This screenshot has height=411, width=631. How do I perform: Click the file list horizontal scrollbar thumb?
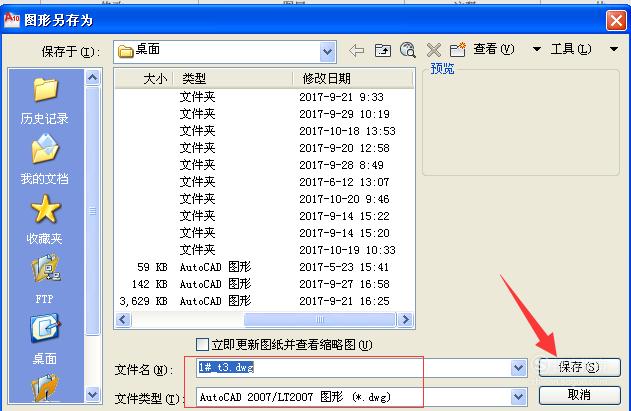[x=320, y=320]
